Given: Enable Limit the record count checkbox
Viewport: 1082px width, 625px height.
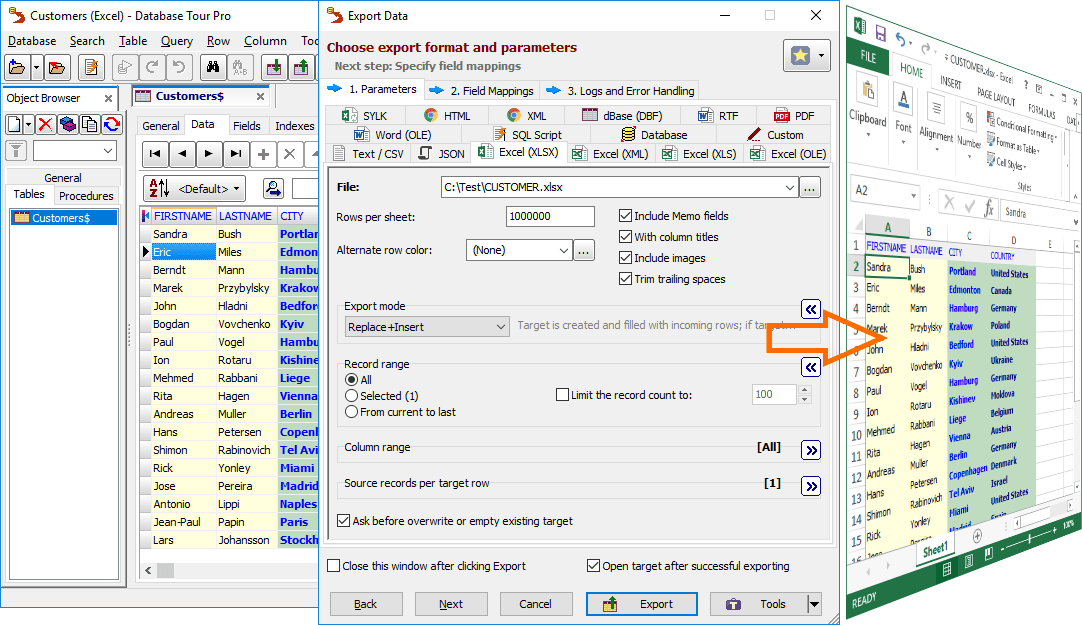Looking at the screenshot, I should tap(563, 395).
